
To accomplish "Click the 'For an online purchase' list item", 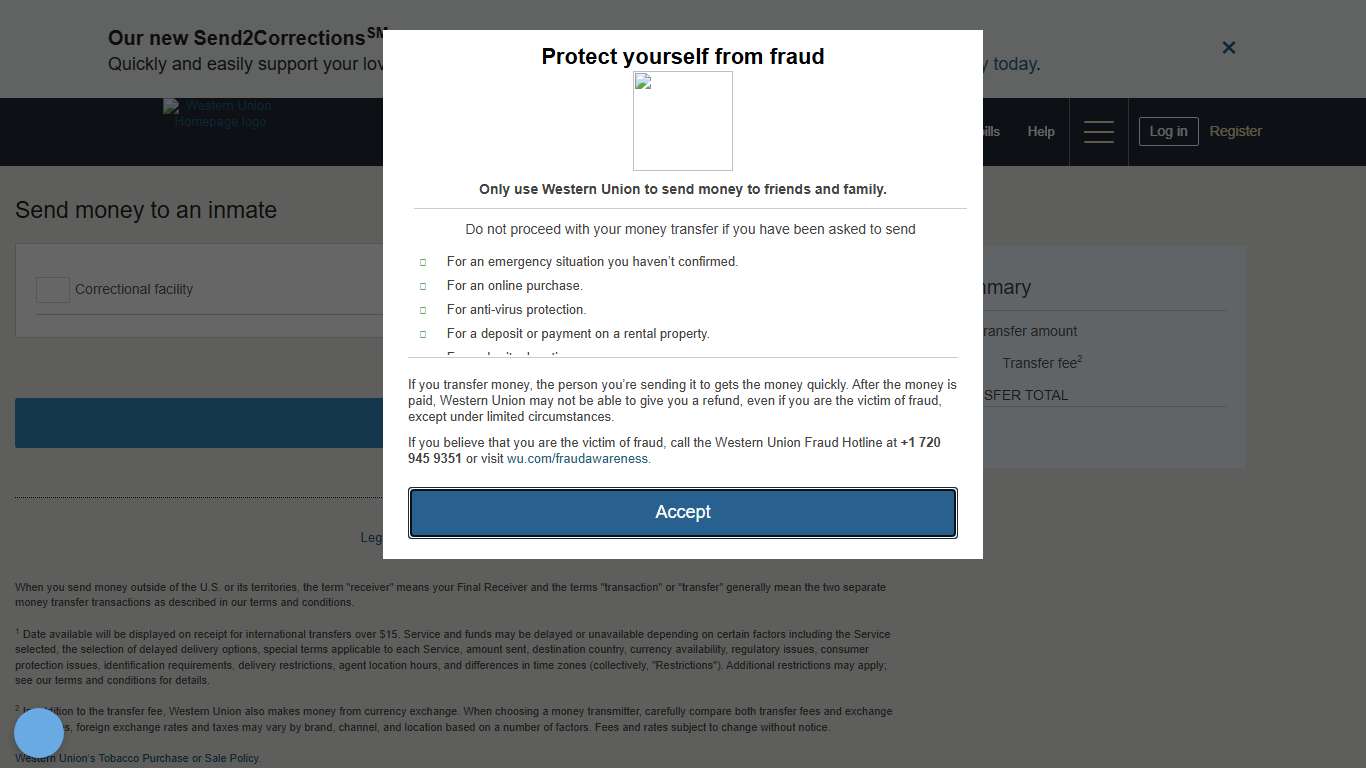I will 515,286.
